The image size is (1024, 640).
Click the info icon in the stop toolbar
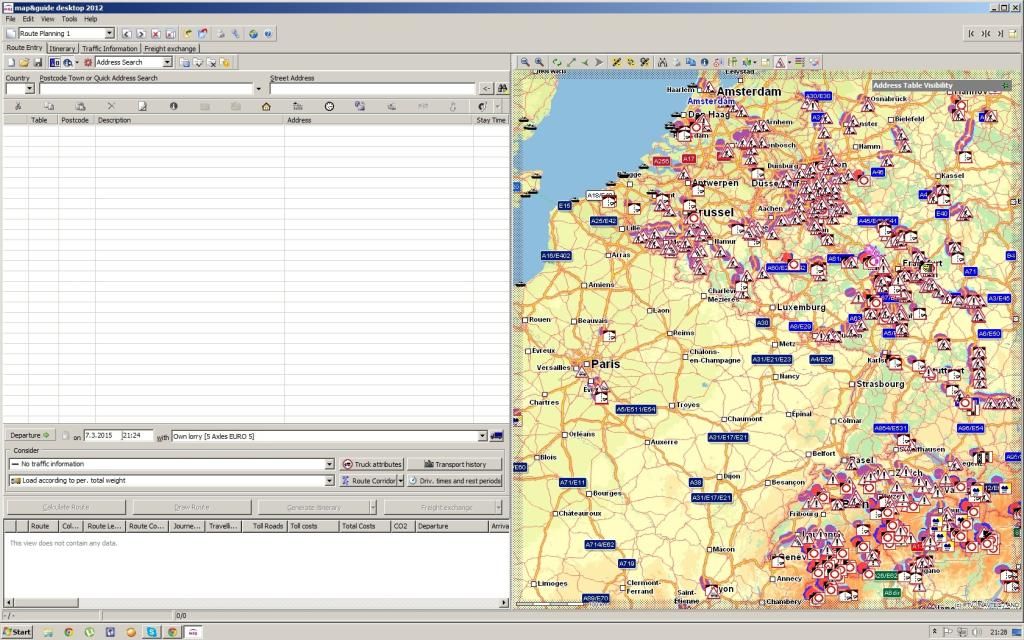click(174, 106)
